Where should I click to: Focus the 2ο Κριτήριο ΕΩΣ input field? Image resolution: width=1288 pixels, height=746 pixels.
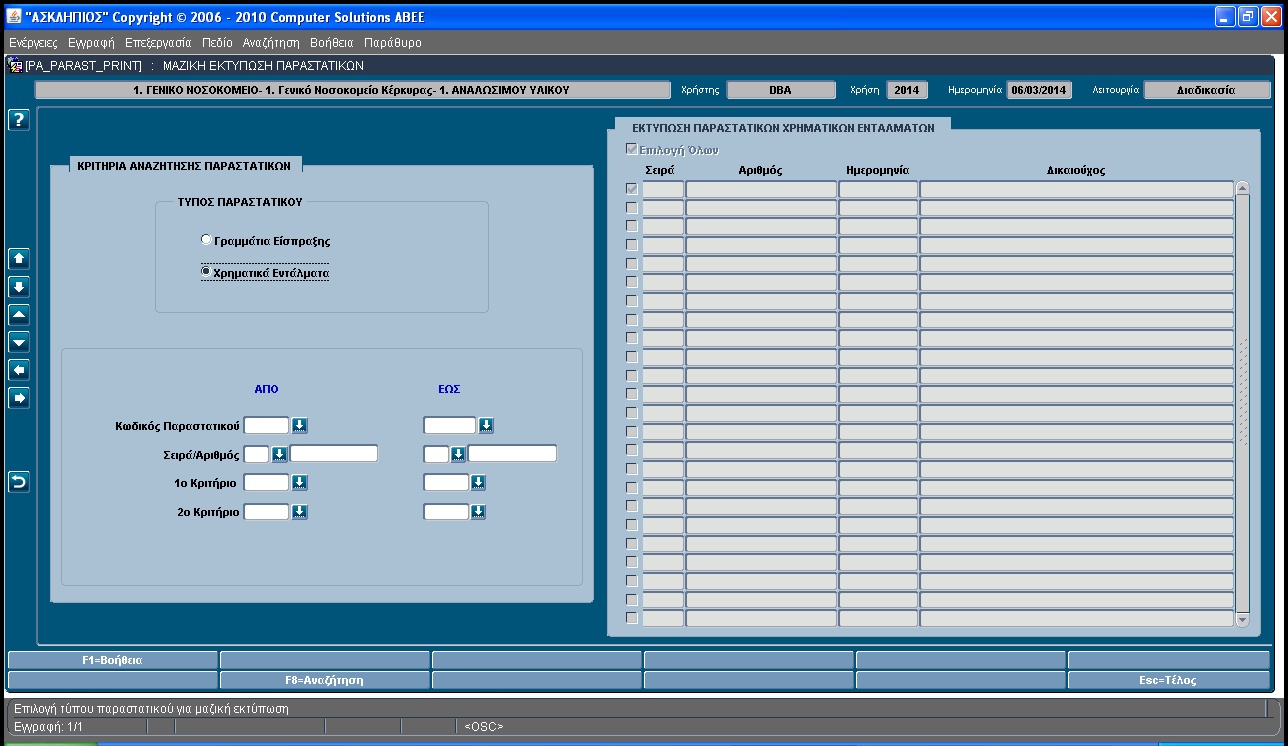click(x=446, y=512)
